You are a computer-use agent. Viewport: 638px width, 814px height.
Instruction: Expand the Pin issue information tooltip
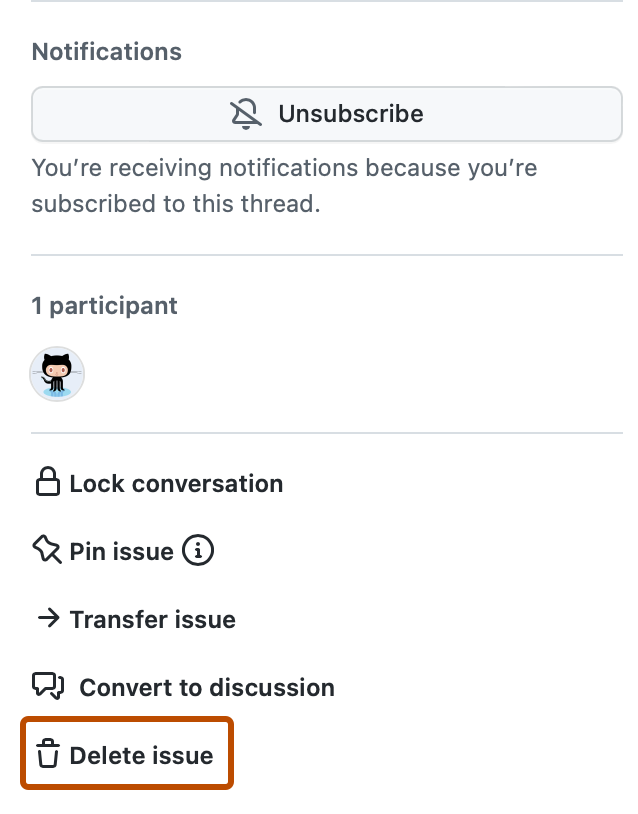click(x=197, y=551)
